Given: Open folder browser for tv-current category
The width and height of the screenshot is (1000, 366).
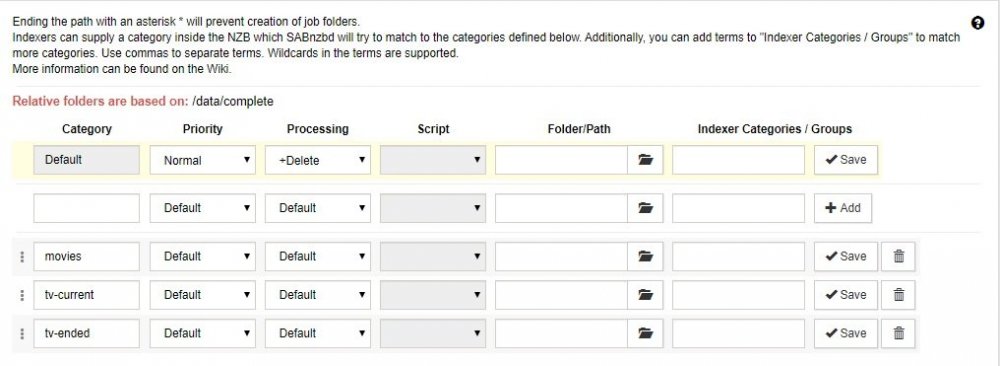Looking at the screenshot, I should [x=645, y=295].
